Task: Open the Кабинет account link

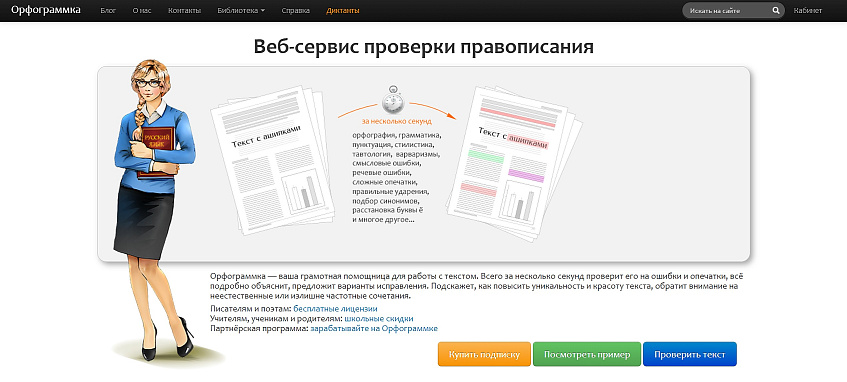Action: pyautogui.click(x=808, y=10)
